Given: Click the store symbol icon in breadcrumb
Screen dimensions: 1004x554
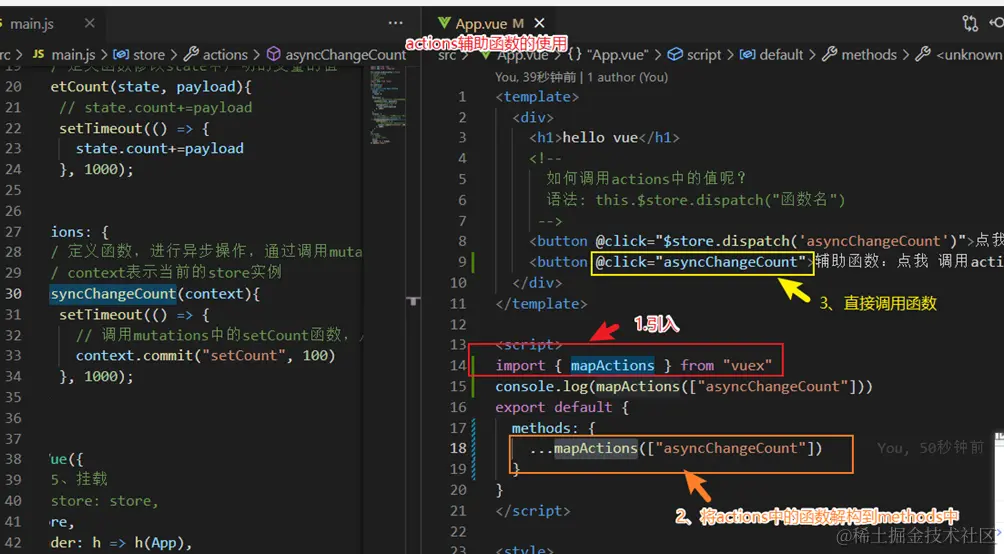Looking at the screenshot, I should pyautogui.click(x=121, y=54).
